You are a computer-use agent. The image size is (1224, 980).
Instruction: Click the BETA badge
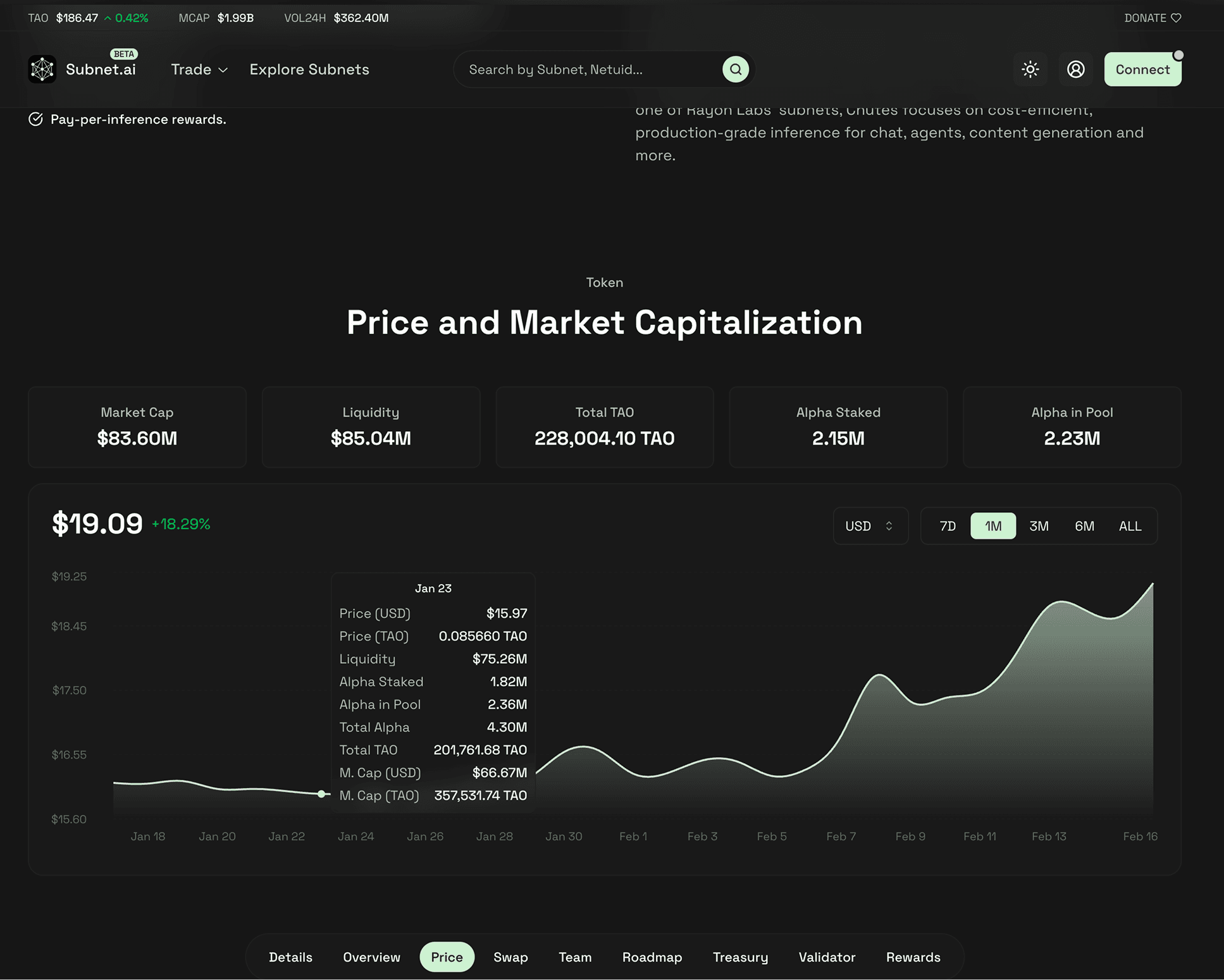click(124, 54)
